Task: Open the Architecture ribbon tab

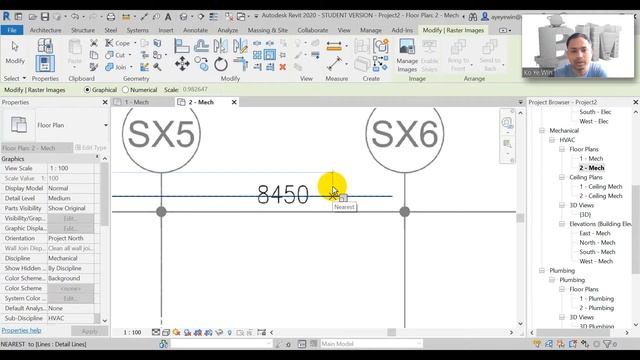Action: point(45,30)
